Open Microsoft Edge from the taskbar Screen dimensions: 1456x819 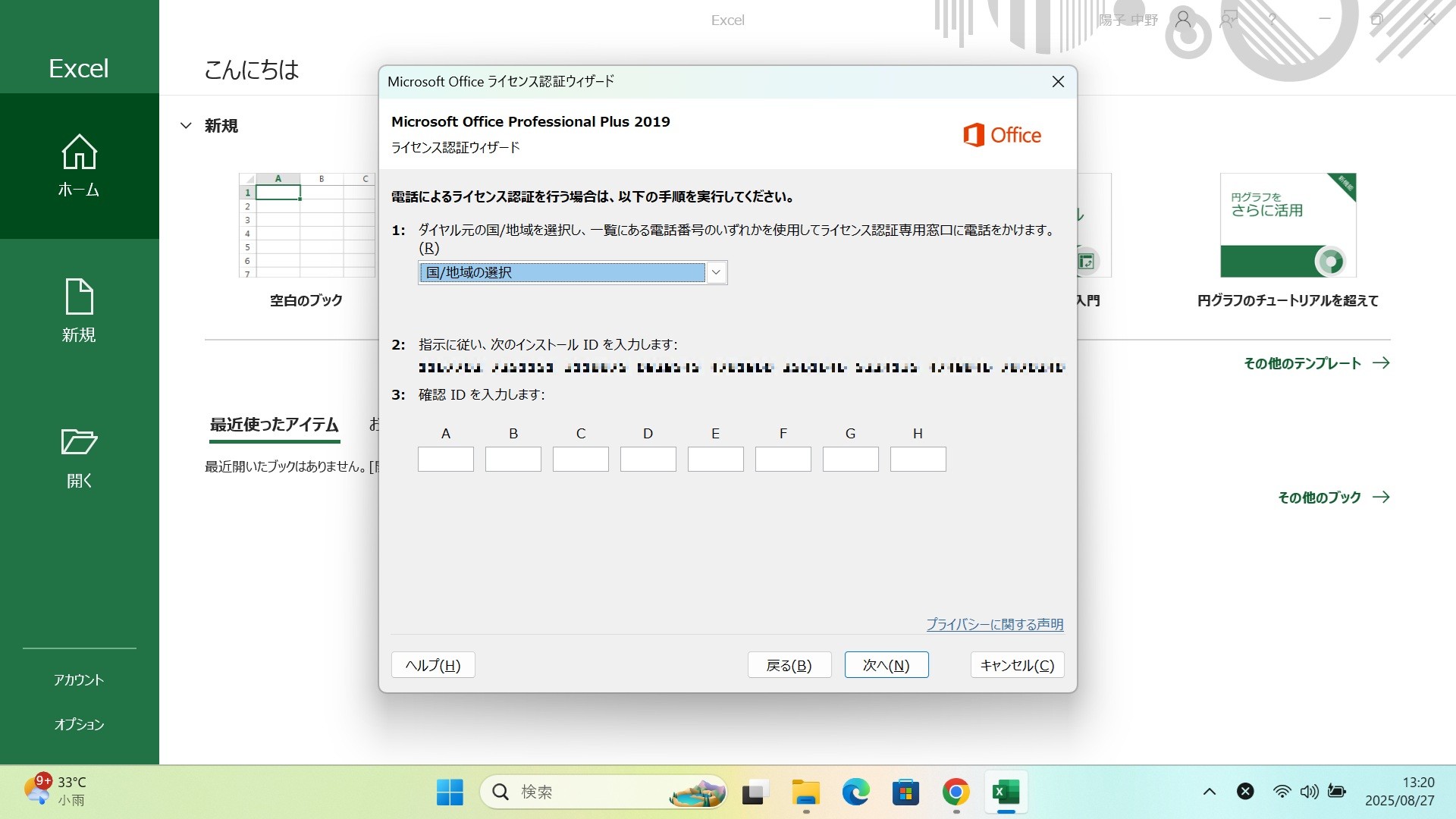point(855,792)
